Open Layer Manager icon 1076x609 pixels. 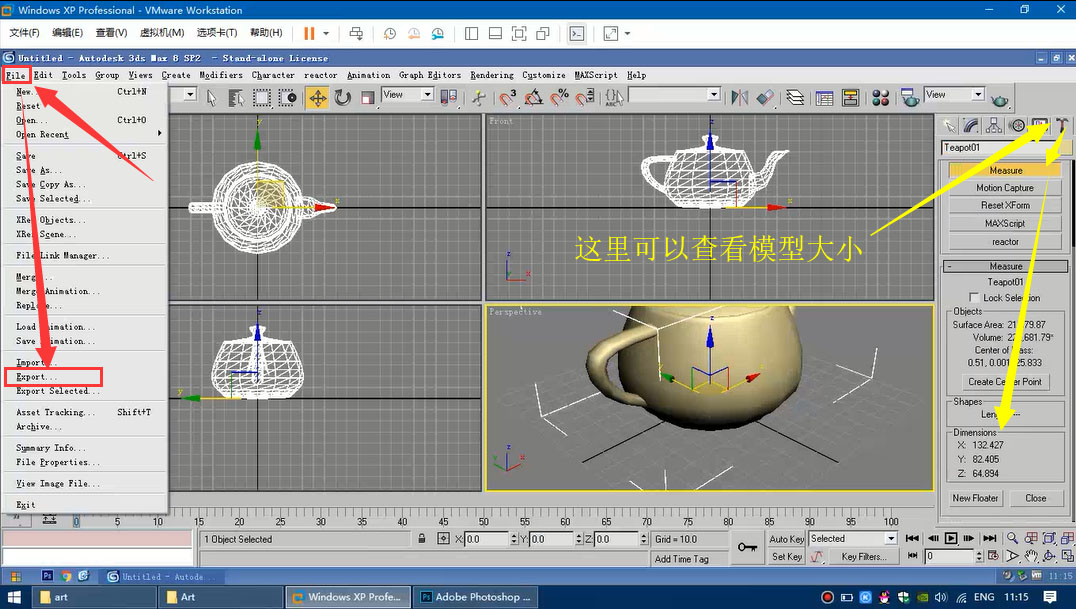click(x=795, y=98)
